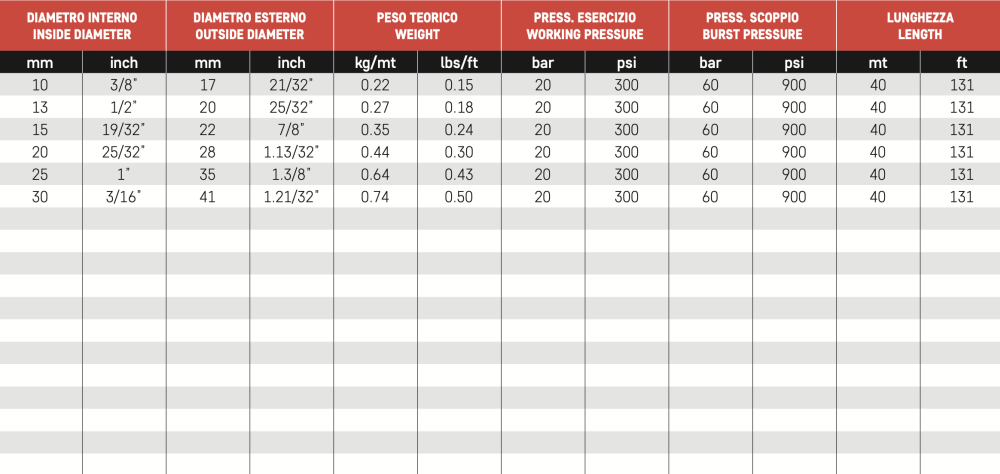This screenshot has width=1000, height=474.
Task: Click the ft unit subheader under Length
Action: click(962, 63)
